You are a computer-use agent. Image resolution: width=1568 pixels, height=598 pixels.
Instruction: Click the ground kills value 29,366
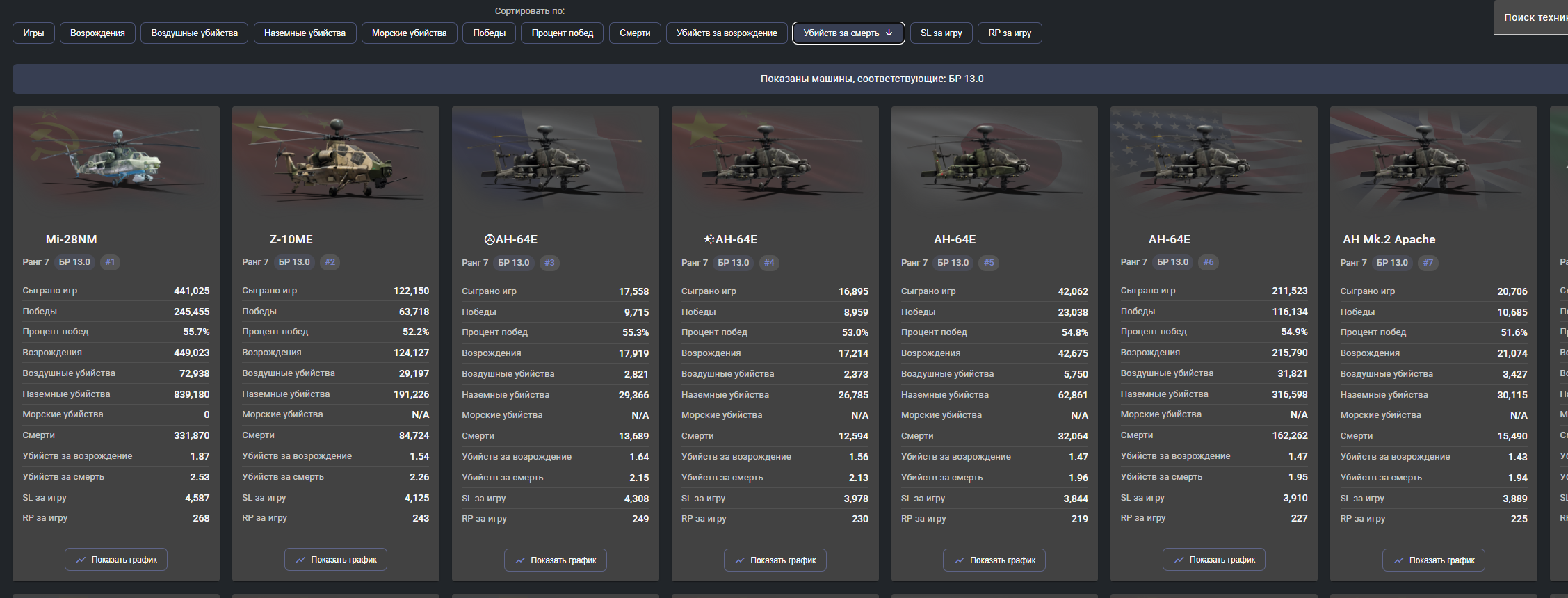pos(633,395)
